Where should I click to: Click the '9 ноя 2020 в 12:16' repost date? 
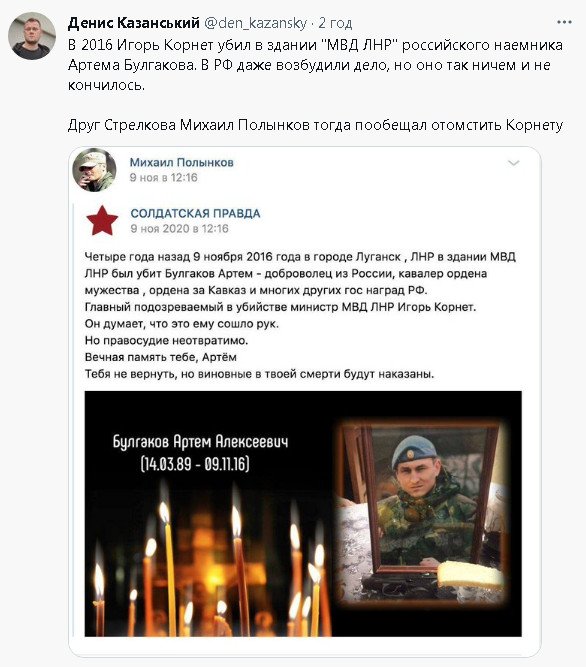[x=179, y=228]
